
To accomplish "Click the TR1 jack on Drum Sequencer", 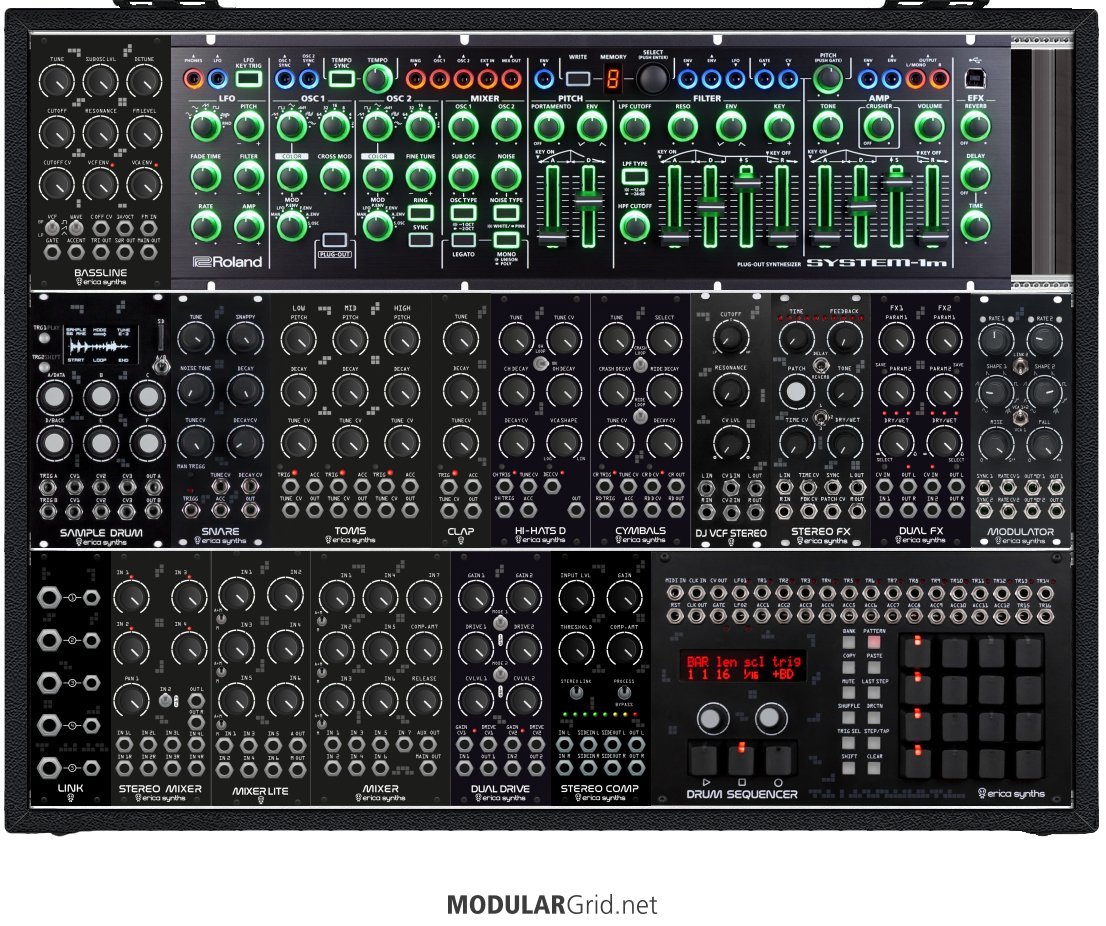I will [x=762, y=594].
